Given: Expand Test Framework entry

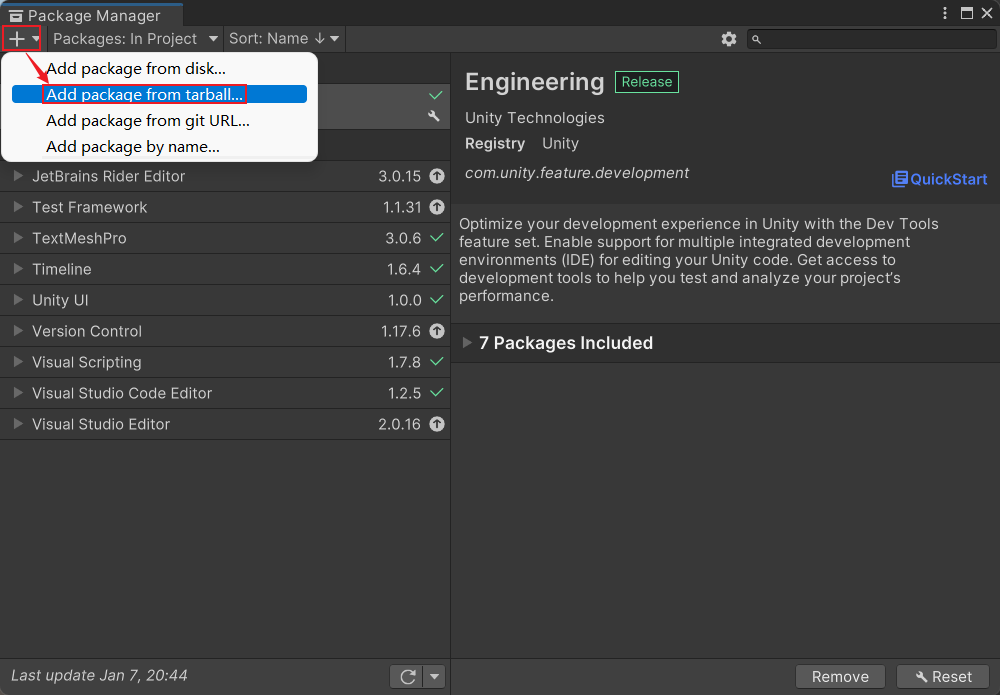Looking at the screenshot, I should point(18,207).
